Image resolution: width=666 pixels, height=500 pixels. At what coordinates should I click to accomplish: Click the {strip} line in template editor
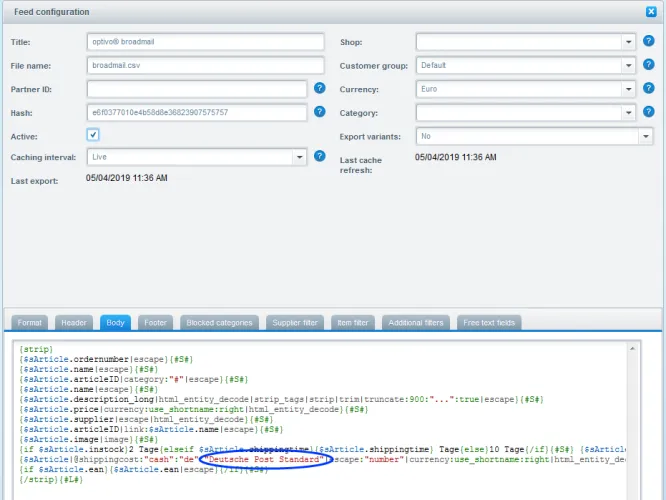click(x=36, y=349)
